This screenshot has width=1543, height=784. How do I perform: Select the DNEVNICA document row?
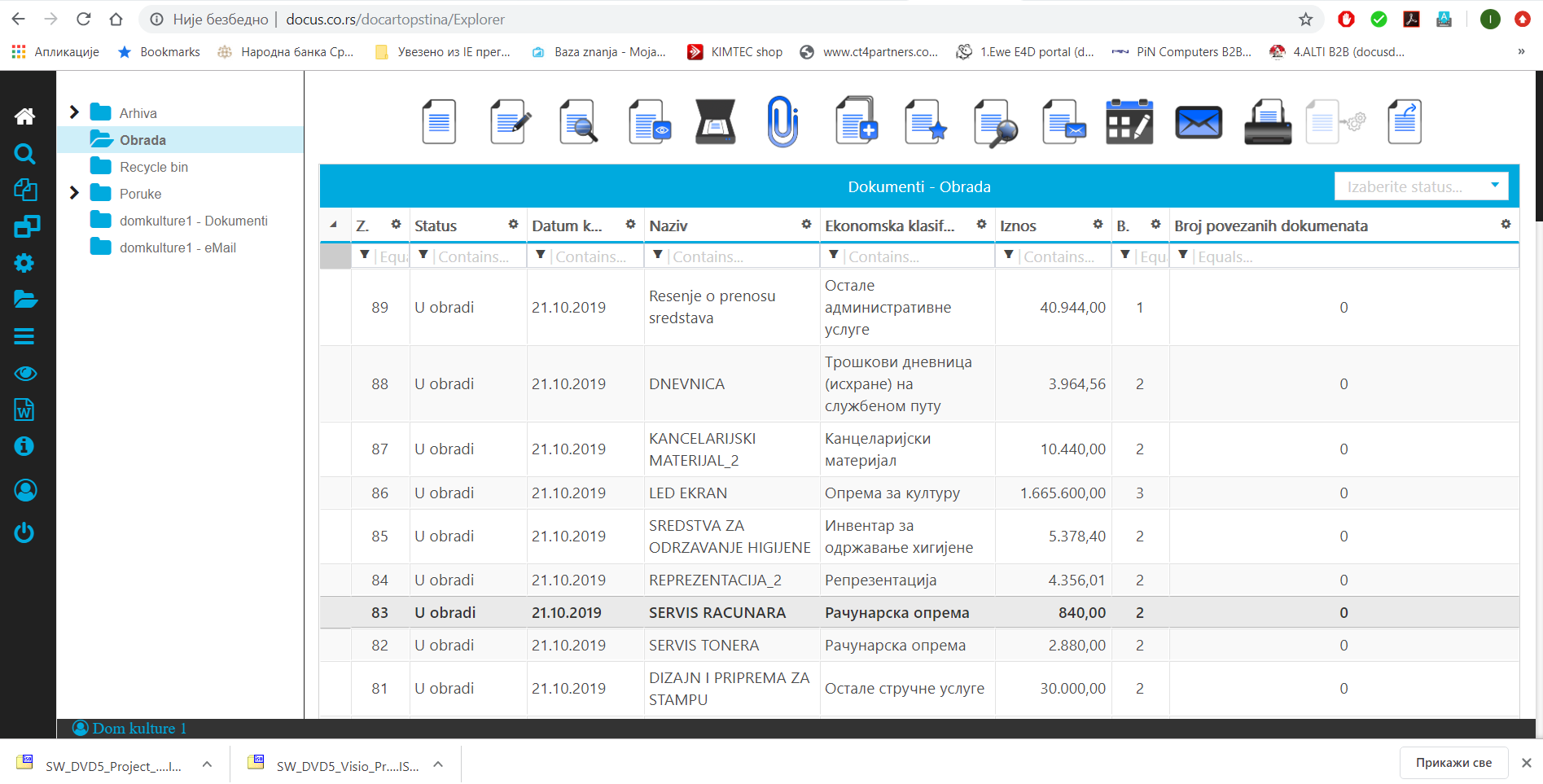(919, 383)
